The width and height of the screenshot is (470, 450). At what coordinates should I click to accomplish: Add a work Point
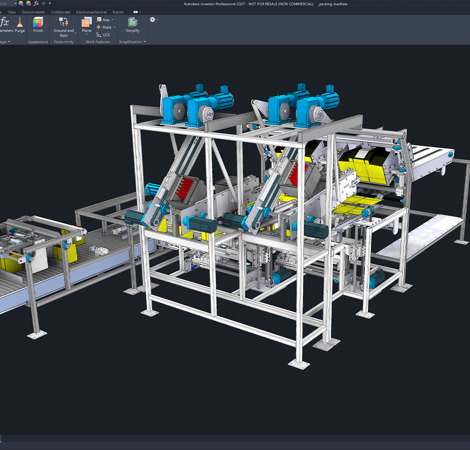point(104,27)
